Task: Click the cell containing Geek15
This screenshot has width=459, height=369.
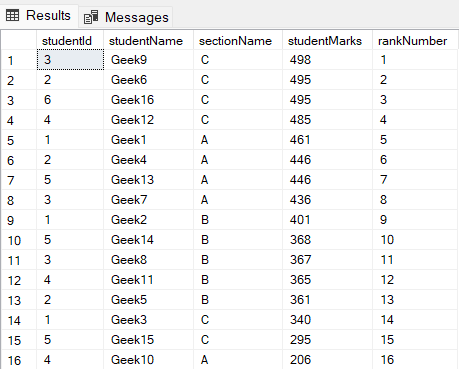Action: (149, 340)
